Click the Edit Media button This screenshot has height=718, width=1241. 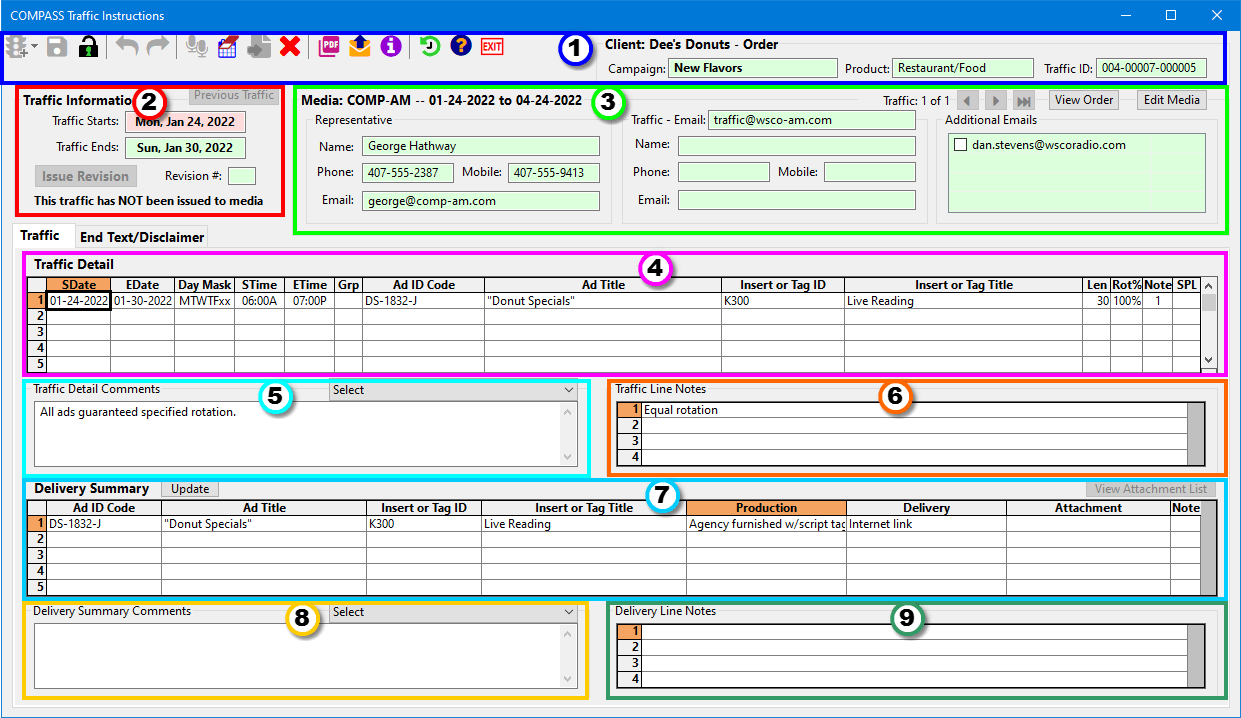[1172, 100]
